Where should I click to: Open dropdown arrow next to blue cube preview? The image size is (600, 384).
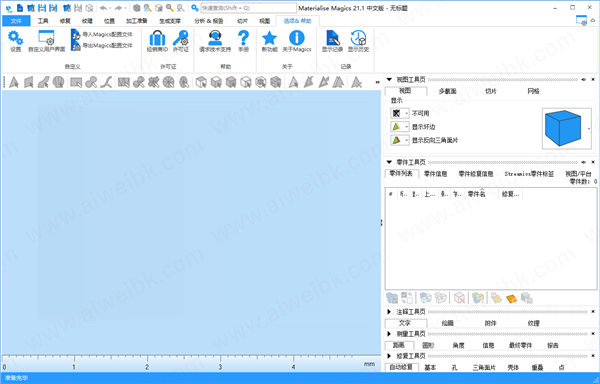tap(589, 129)
